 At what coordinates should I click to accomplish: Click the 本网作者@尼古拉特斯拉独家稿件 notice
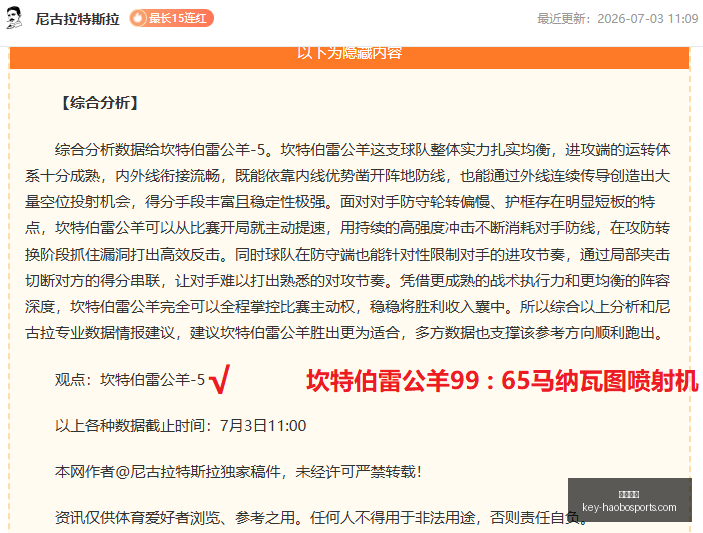[x=238, y=472]
